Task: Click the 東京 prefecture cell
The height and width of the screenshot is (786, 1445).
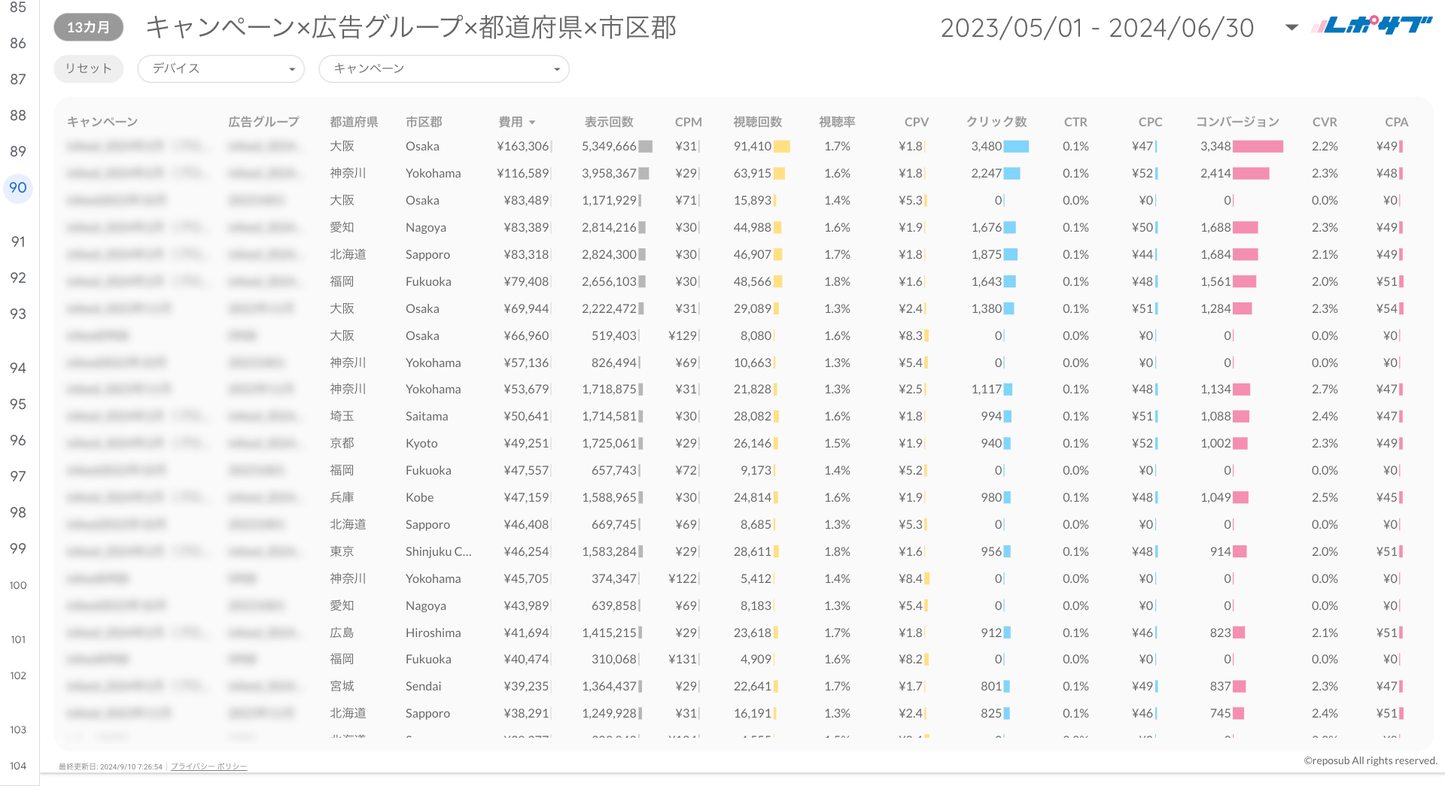Action: point(342,551)
